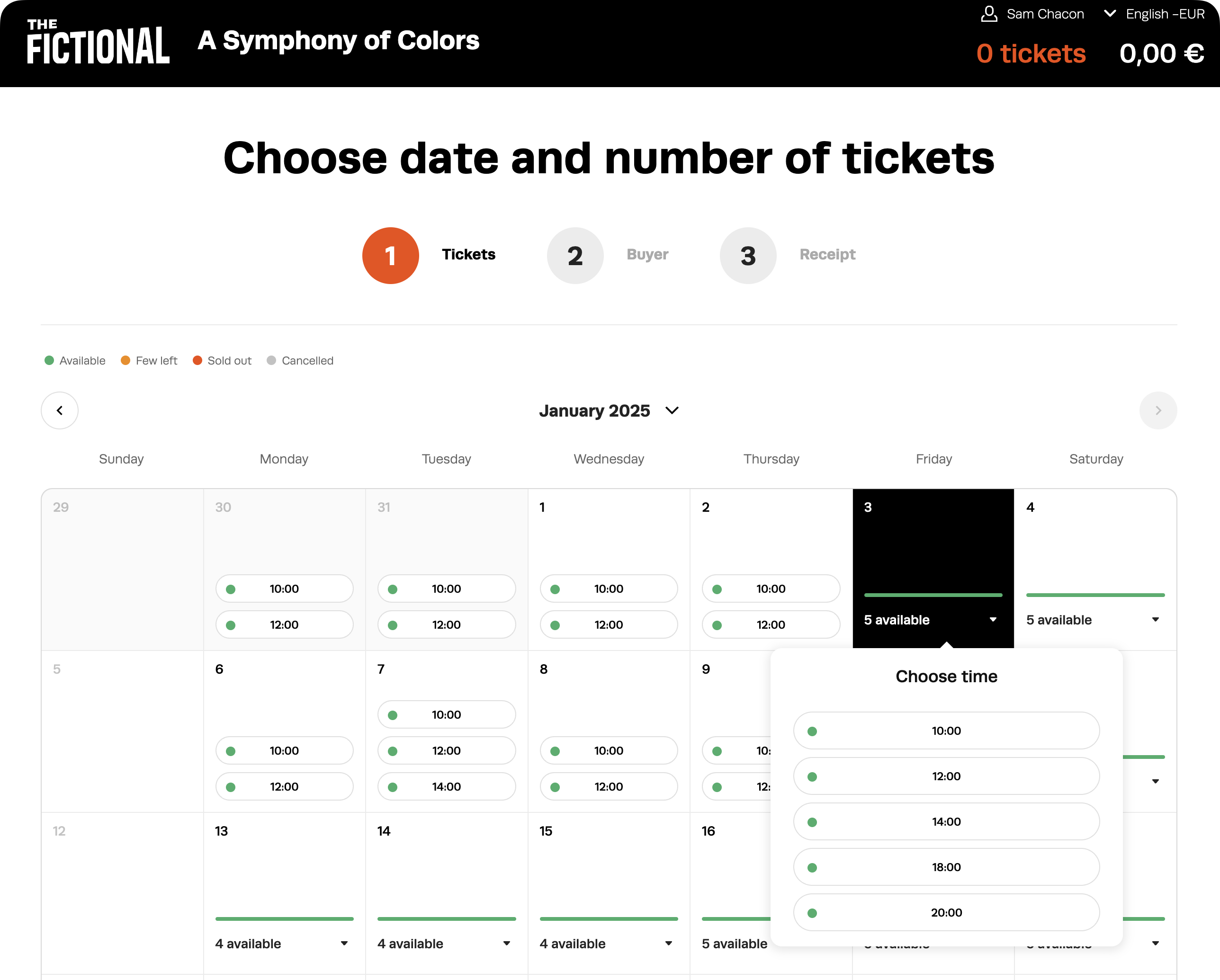Select the 12:00 slot on Wednesday 1

[x=608, y=624]
